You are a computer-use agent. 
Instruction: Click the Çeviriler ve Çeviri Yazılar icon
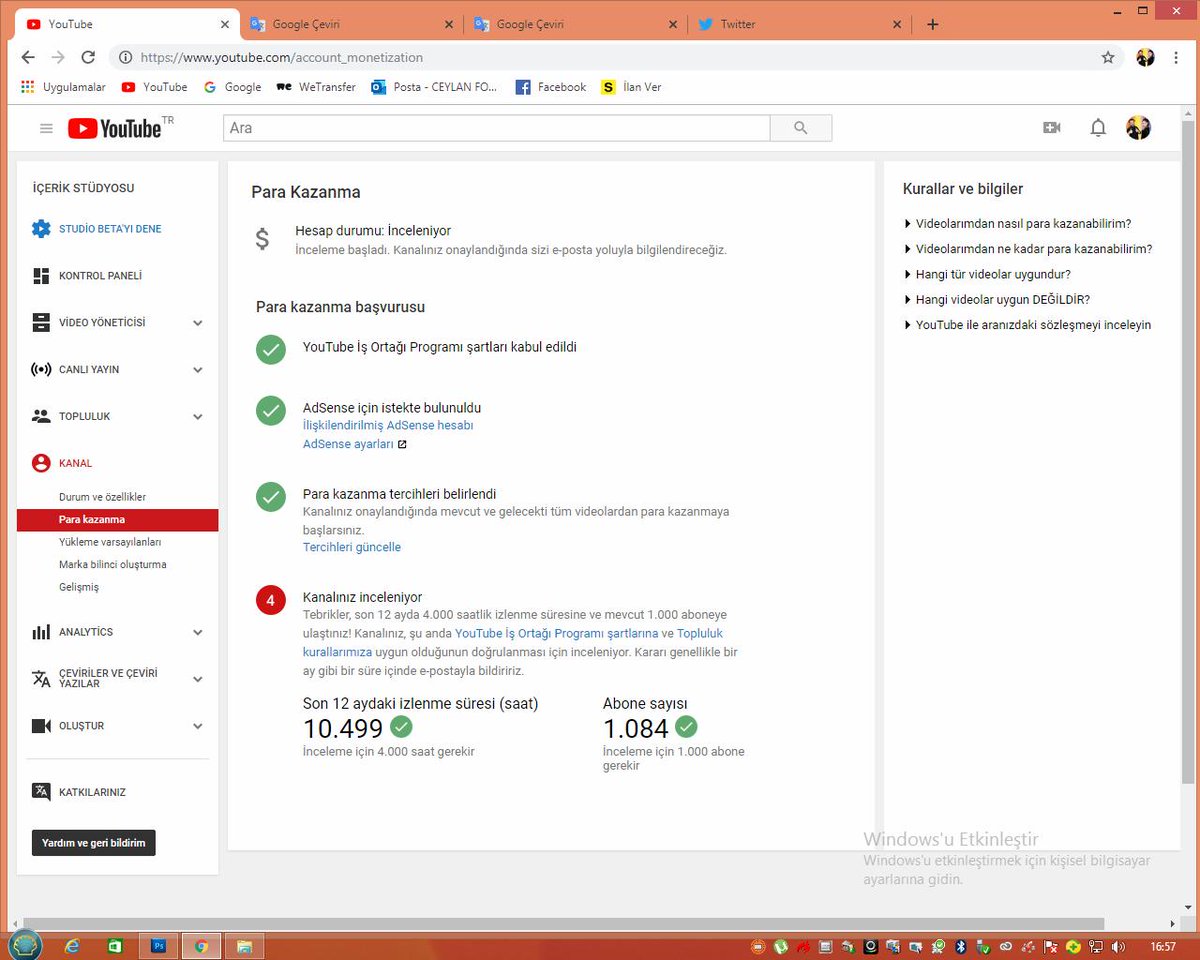41,679
